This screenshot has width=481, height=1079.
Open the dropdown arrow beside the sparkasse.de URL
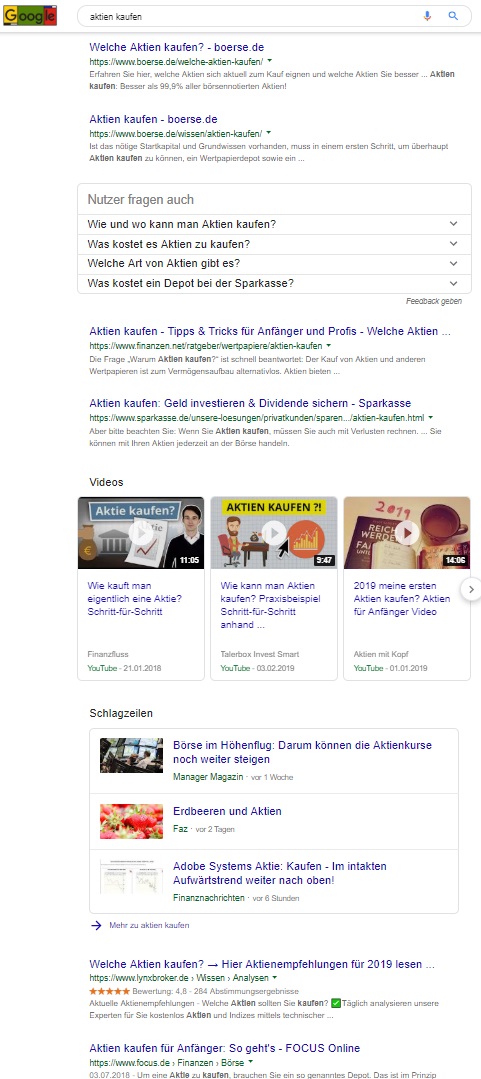click(x=431, y=417)
